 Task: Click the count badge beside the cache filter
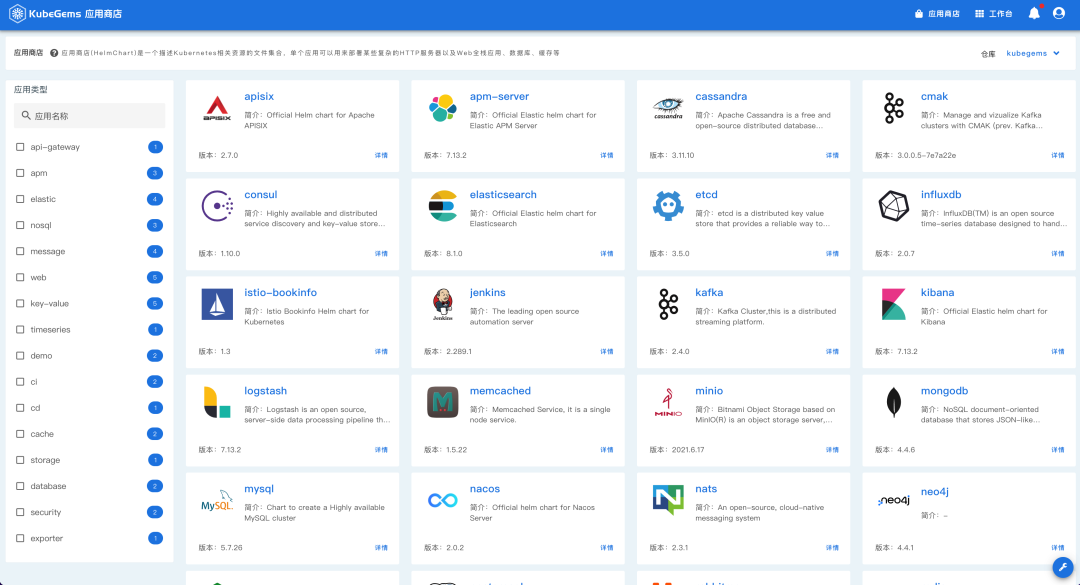click(x=155, y=434)
